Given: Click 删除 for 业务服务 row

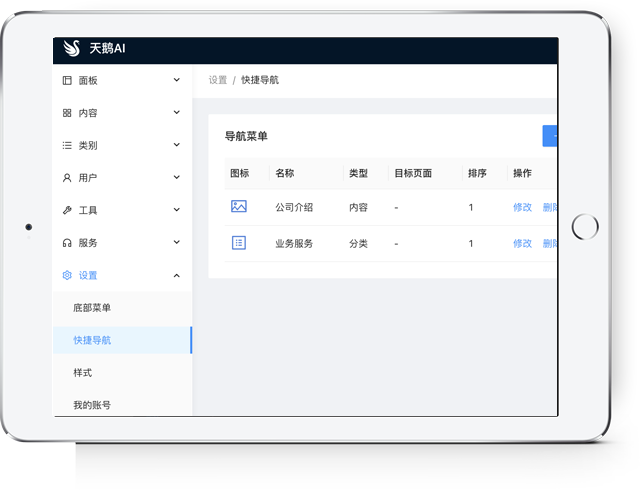Looking at the screenshot, I should point(550,244).
